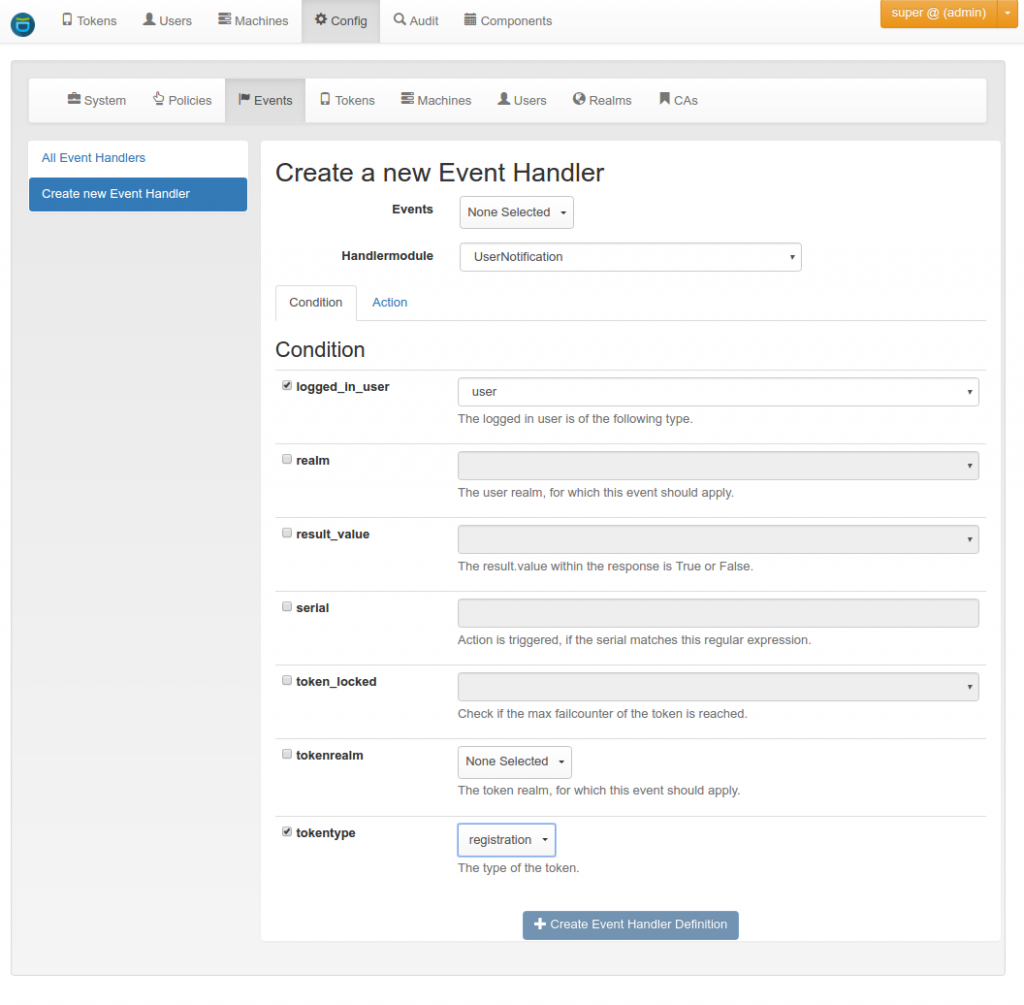This screenshot has width=1024, height=1005.
Task: Open the Audit menu in top navbar
Action: (x=416, y=21)
